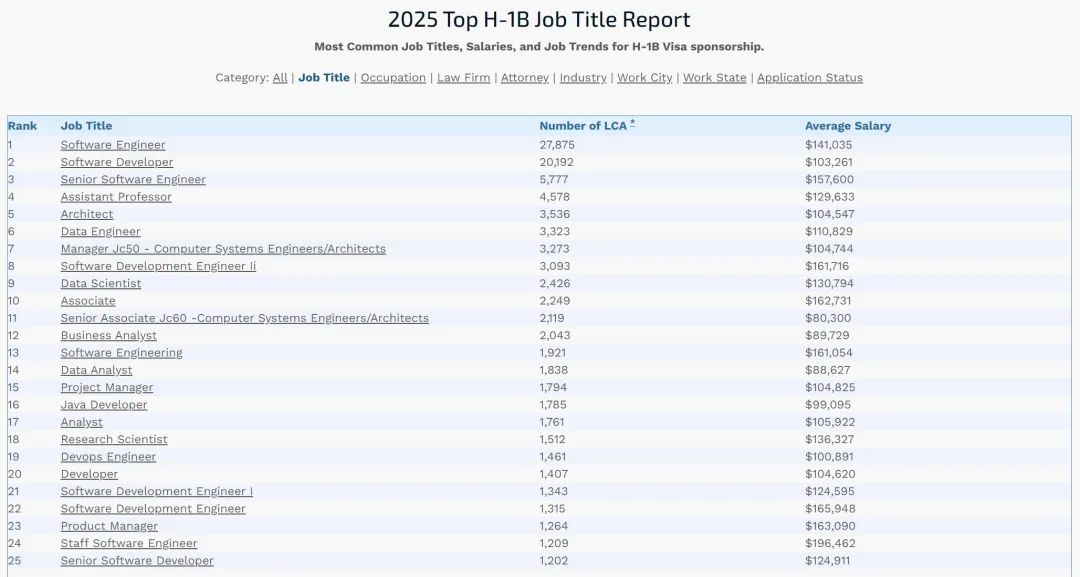Open the Developer job title link
The height and width of the screenshot is (577, 1080).
pyautogui.click(x=90, y=474)
